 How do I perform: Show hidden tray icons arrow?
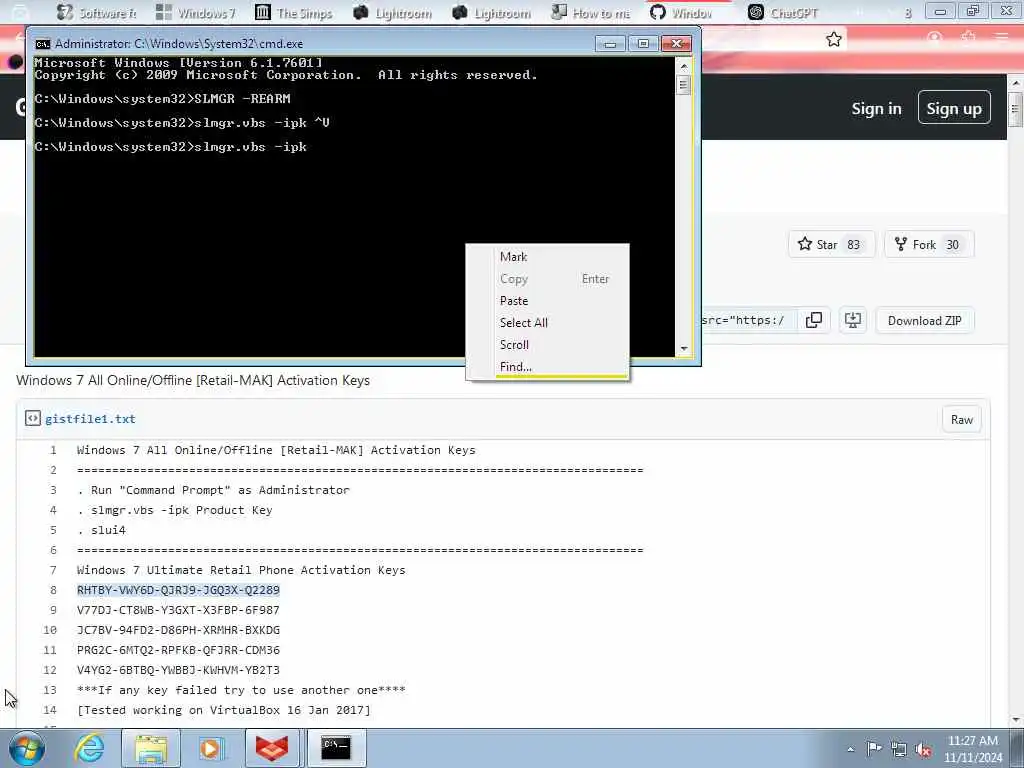tap(850, 749)
